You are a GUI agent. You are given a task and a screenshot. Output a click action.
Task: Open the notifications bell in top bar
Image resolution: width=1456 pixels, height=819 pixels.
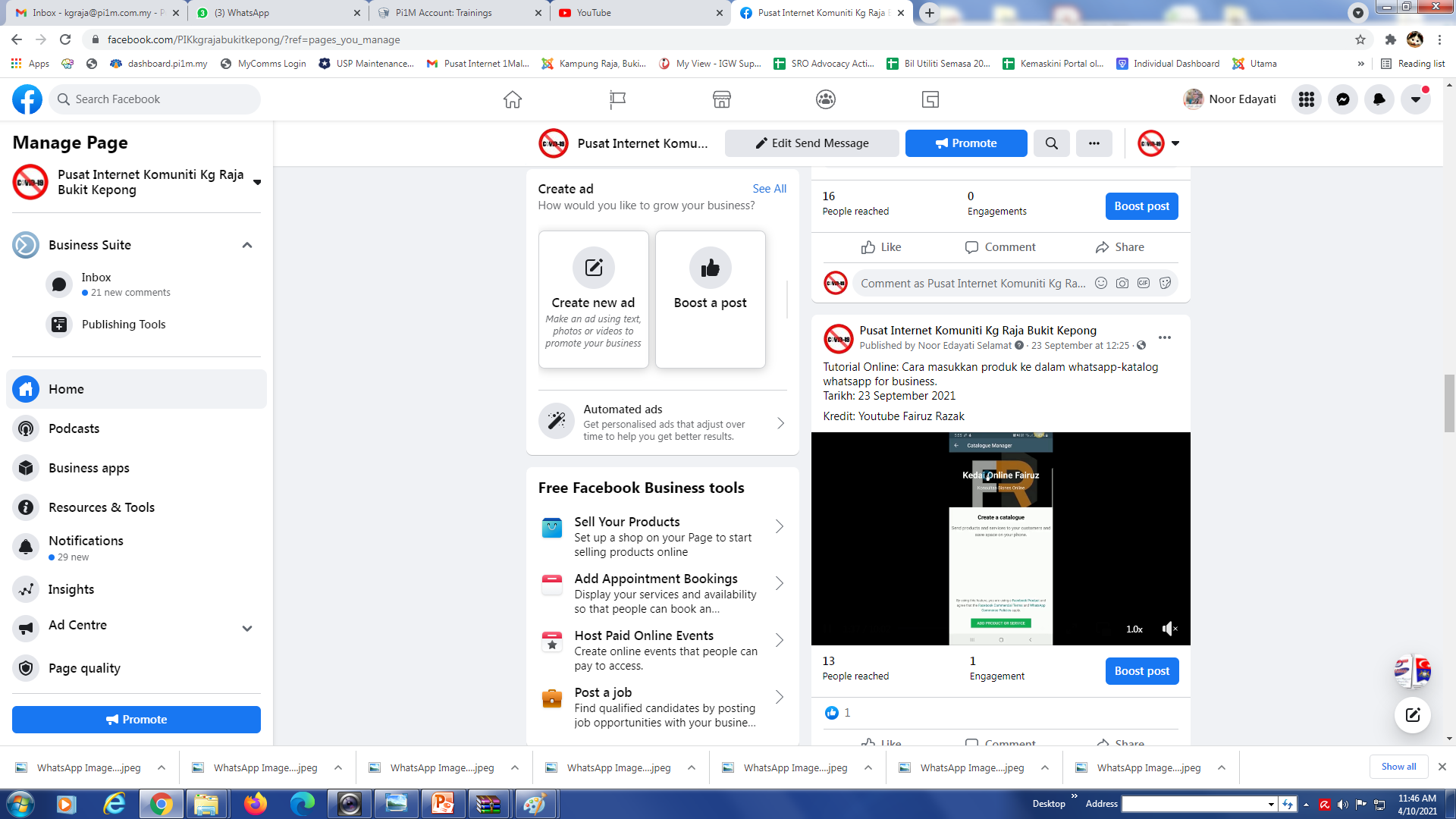tap(1379, 99)
